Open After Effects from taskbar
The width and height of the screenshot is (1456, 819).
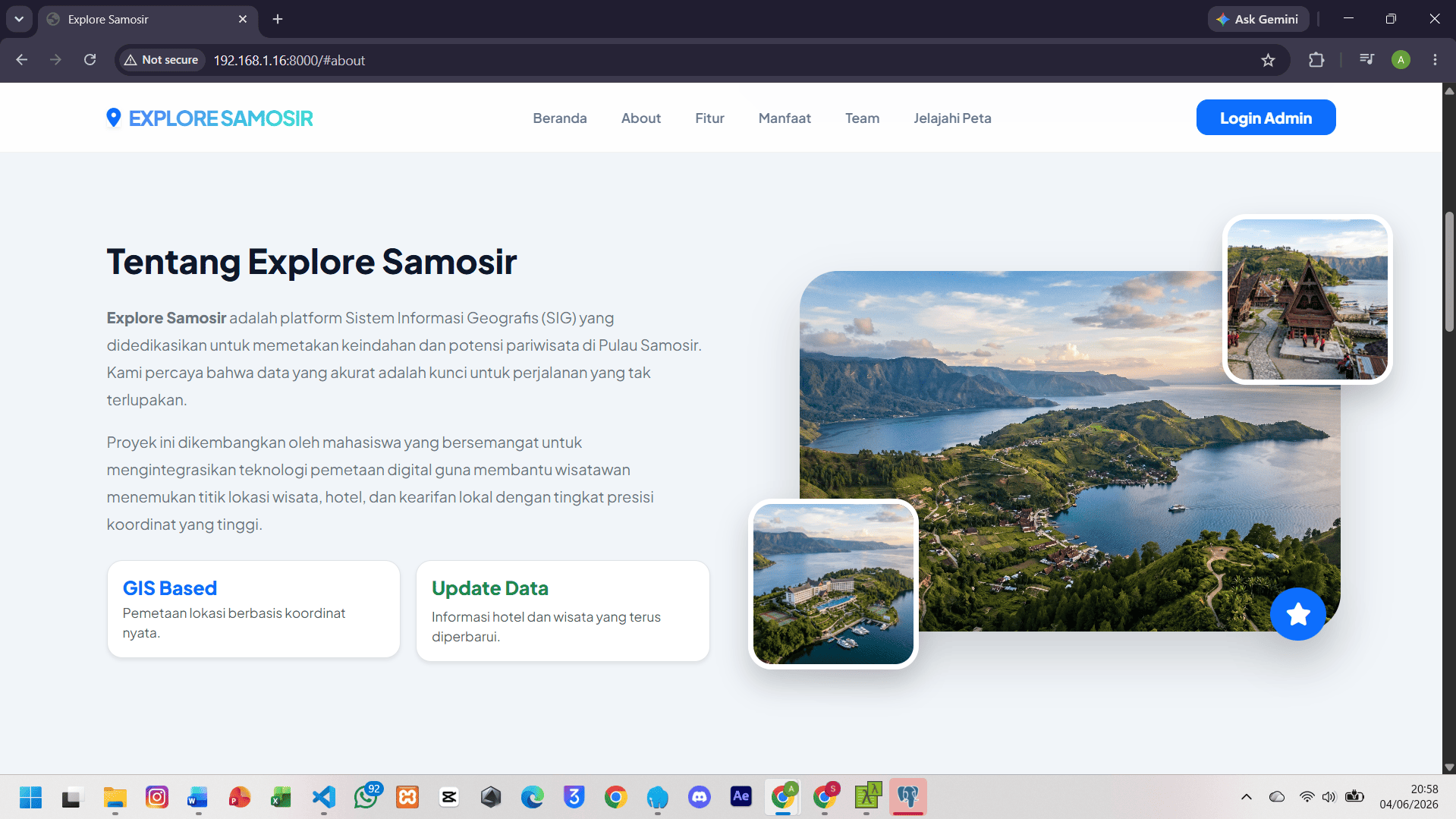pos(741,797)
